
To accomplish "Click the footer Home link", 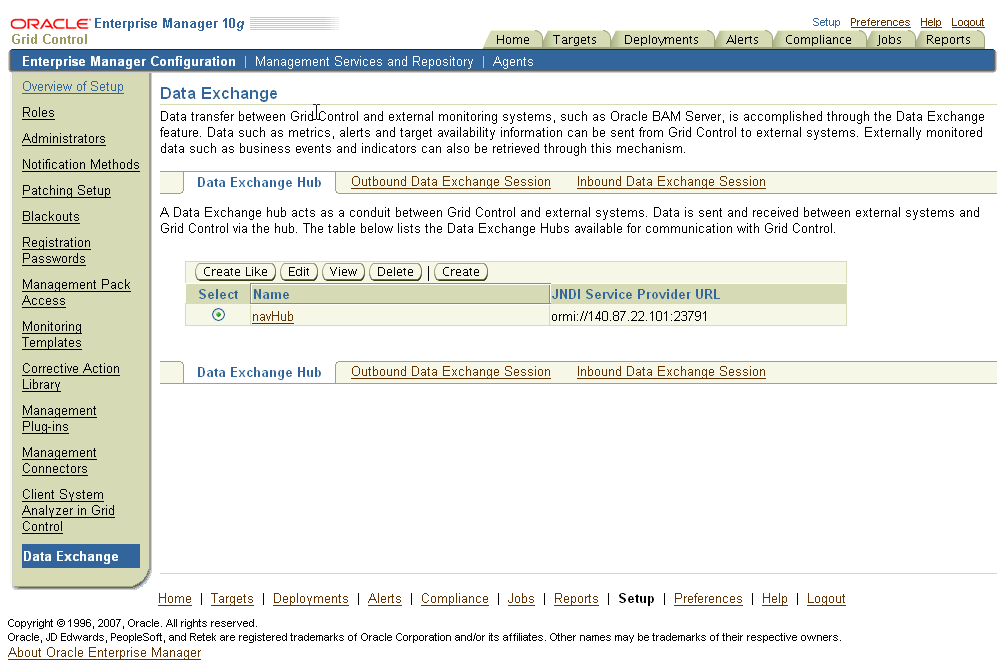I will [x=175, y=599].
